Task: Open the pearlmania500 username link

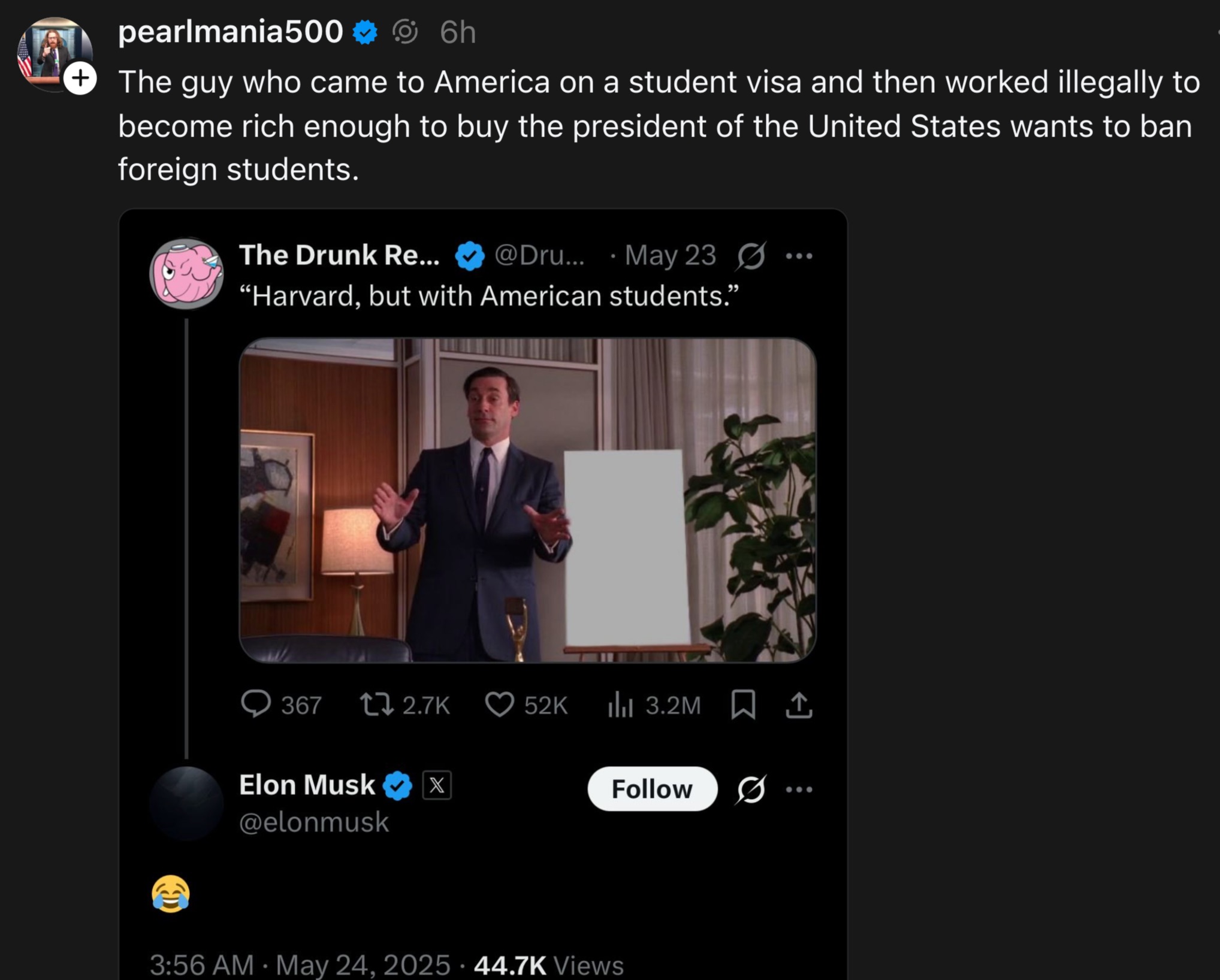Action: coord(230,31)
